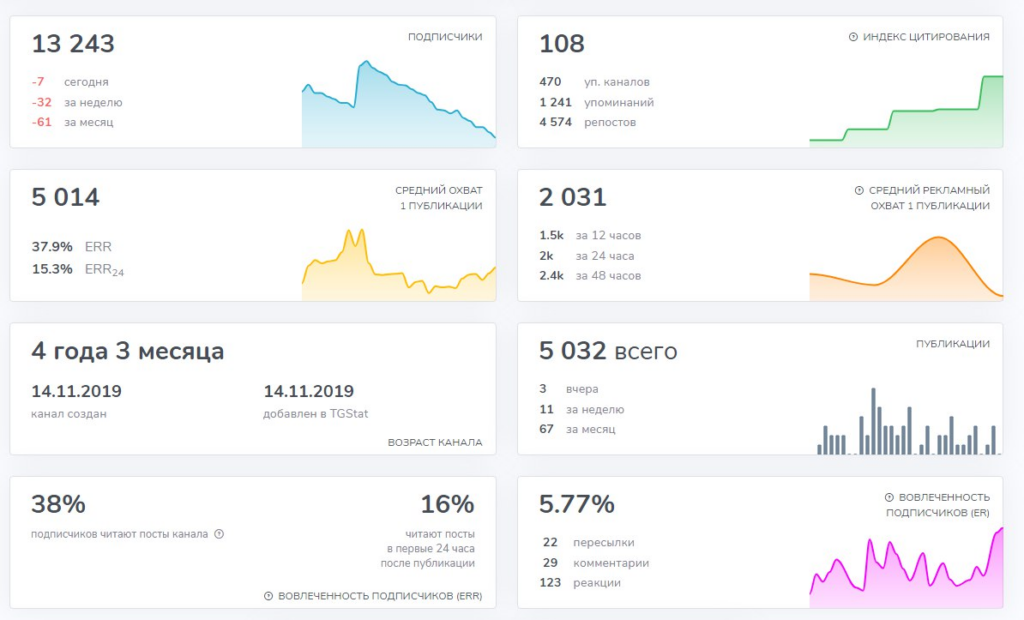Select subscriber count 13 243
The height and width of the screenshot is (620, 1024).
point(73,44)
